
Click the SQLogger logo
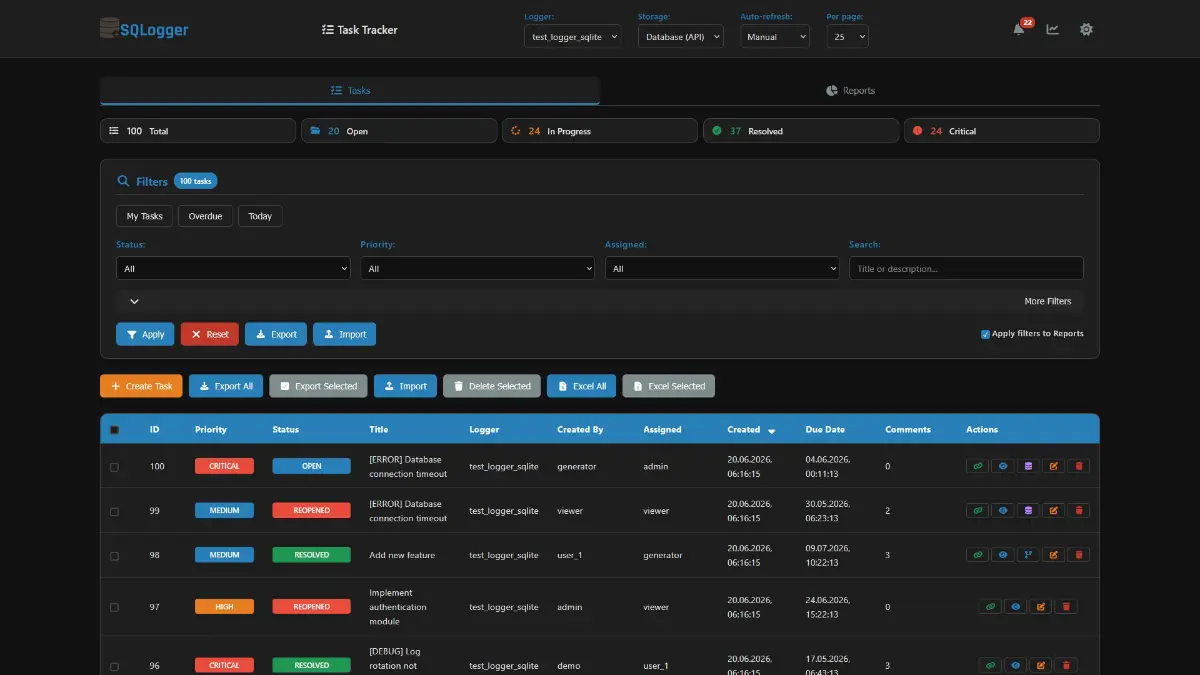tap(144, 30)
